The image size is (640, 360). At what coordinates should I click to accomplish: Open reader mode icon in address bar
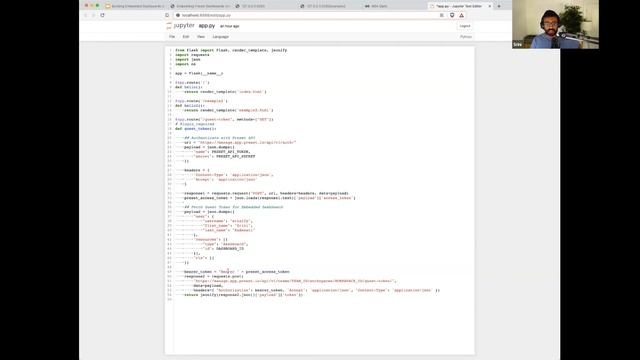coord(442,15)
